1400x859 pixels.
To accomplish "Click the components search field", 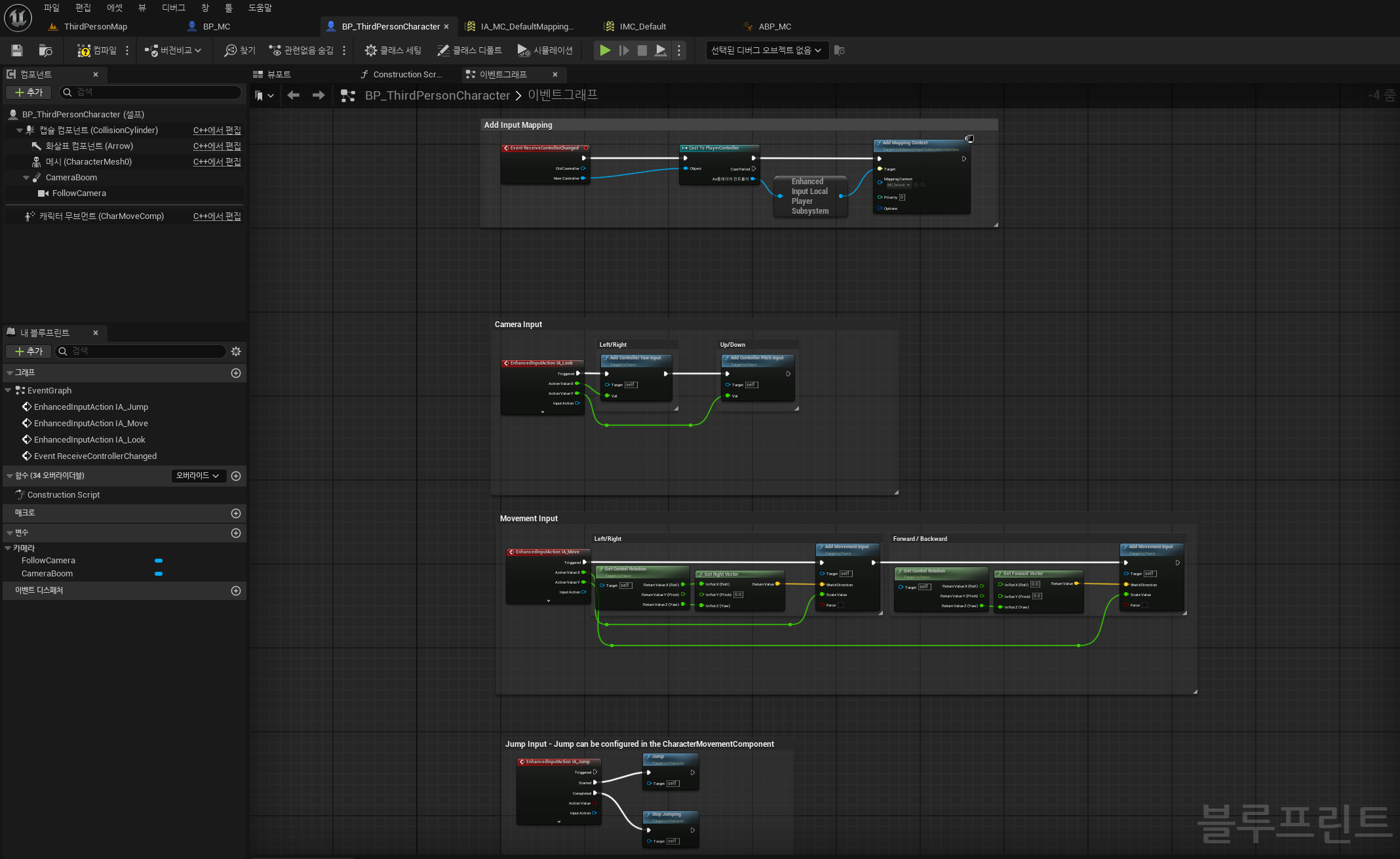I will (151, 92).
